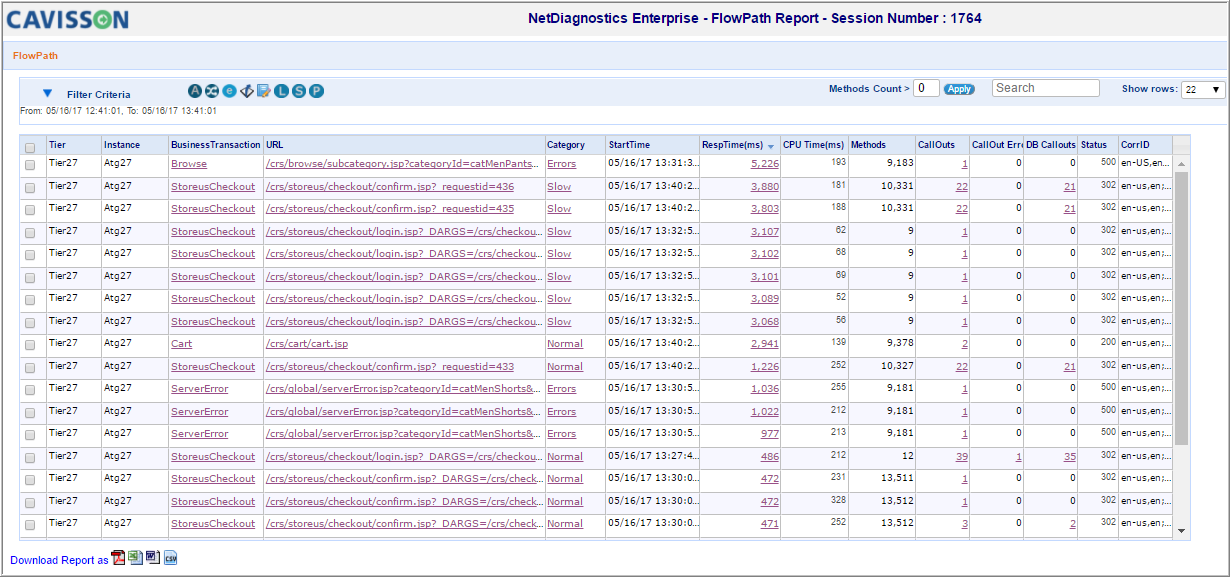This screenshot has width=1230, height=577.
Task: Click the Filter Criteria label
Action: [99, 95]
